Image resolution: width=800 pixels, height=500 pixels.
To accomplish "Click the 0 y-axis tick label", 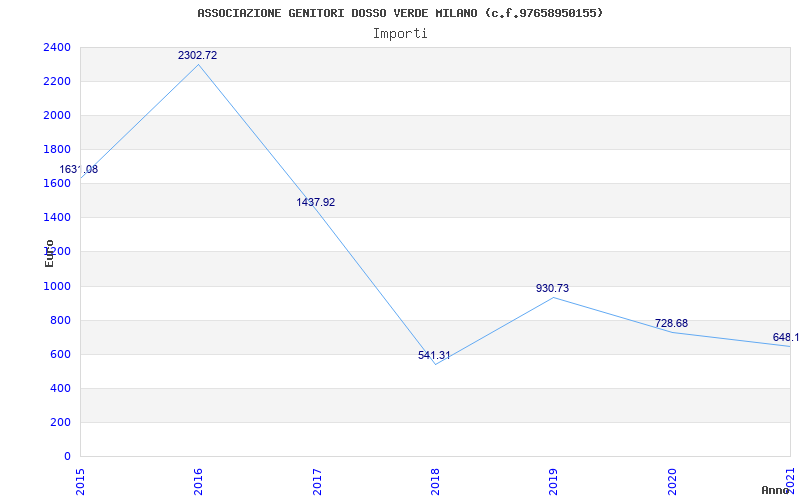I will [x=67, y=457].
